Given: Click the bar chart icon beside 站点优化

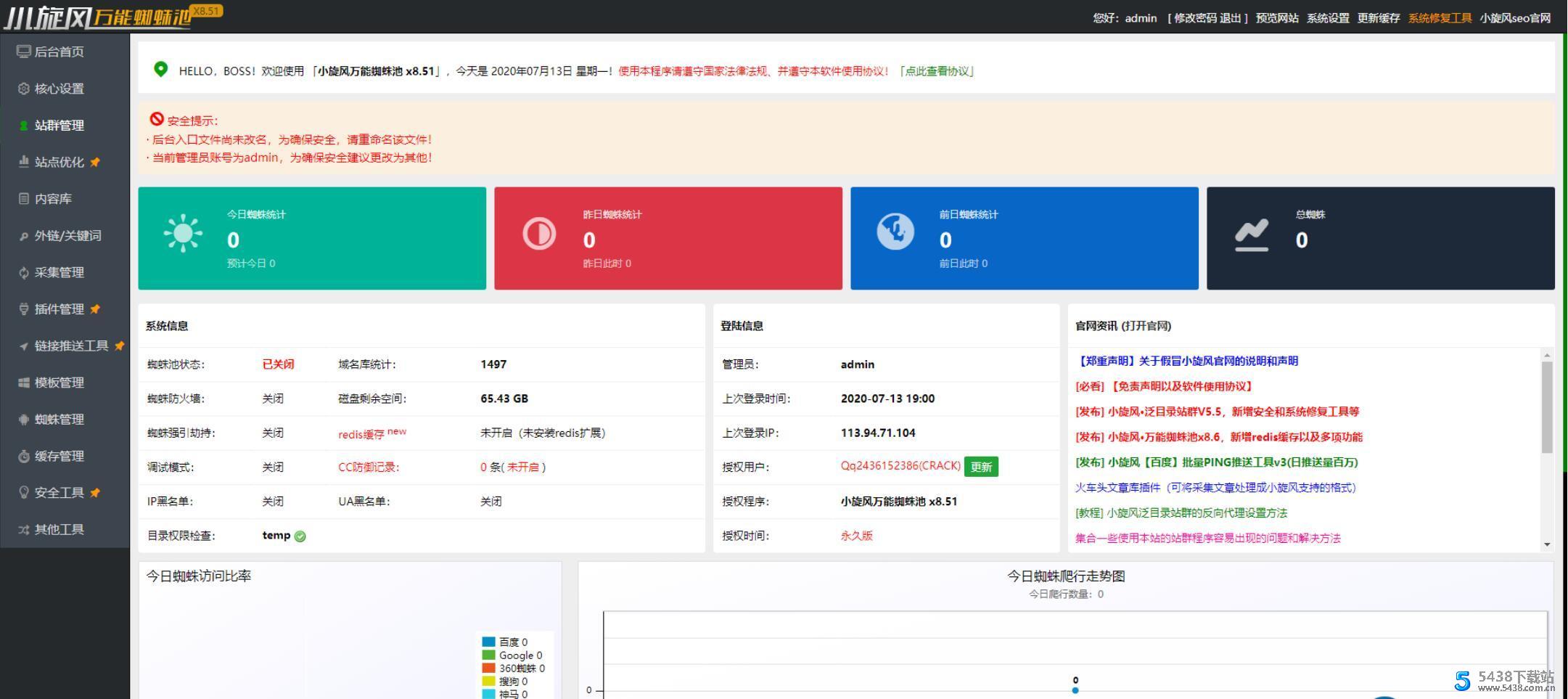Looking at the screenshot, I should (24, 162).
